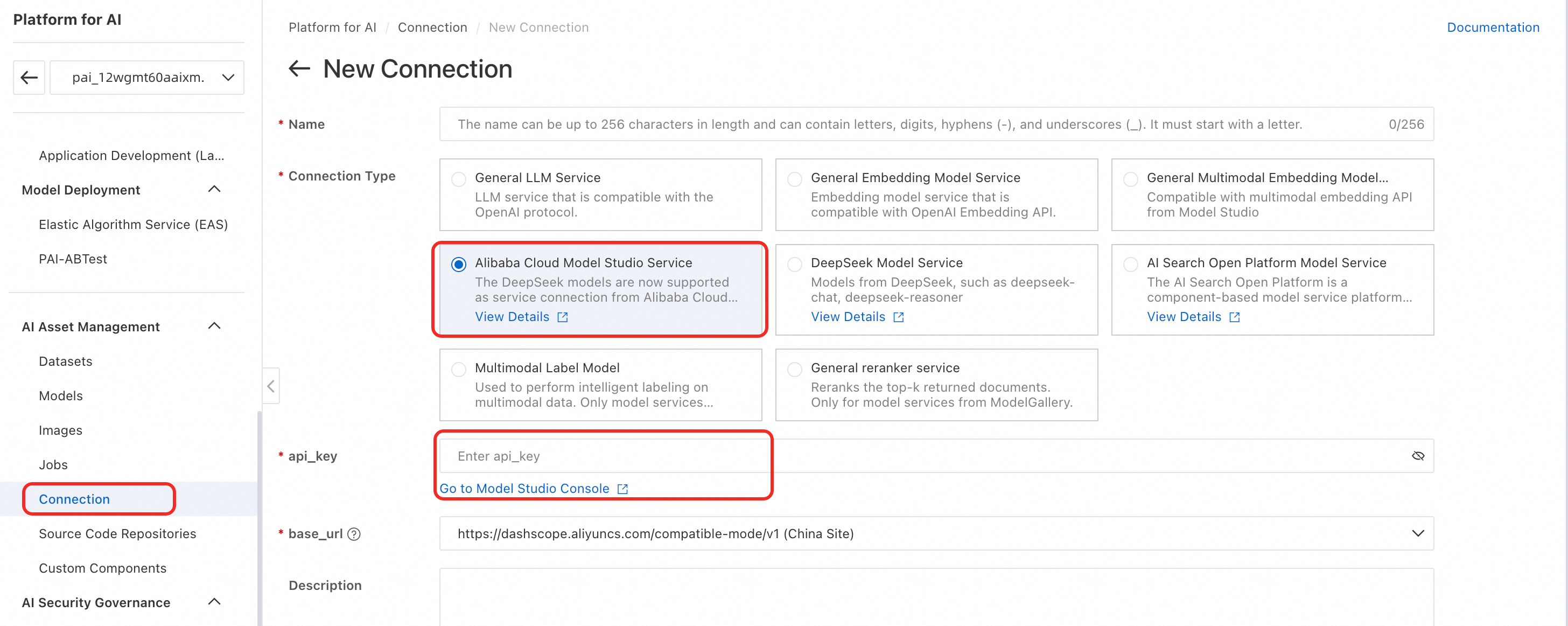Collapse the Model Deployment section
Image resolution: width=1568 pixels, height=626 pixels.
click(214, 190)
